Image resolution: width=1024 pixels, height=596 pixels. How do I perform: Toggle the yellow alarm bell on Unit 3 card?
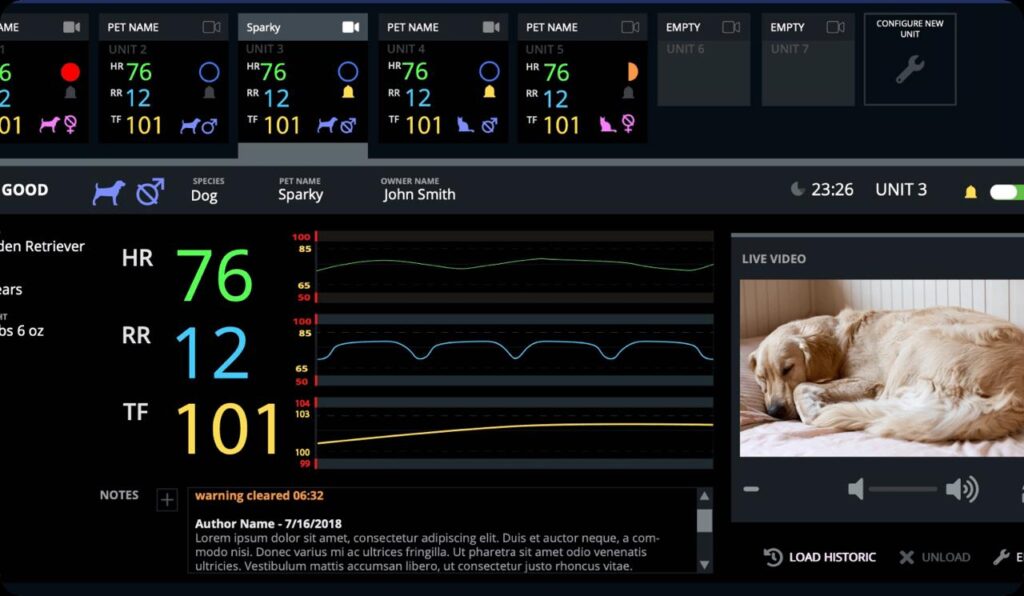click(348, 93)
